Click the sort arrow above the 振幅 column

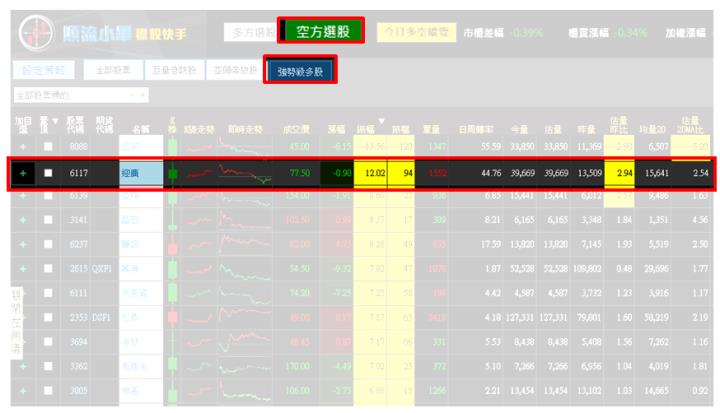point(381,121)
